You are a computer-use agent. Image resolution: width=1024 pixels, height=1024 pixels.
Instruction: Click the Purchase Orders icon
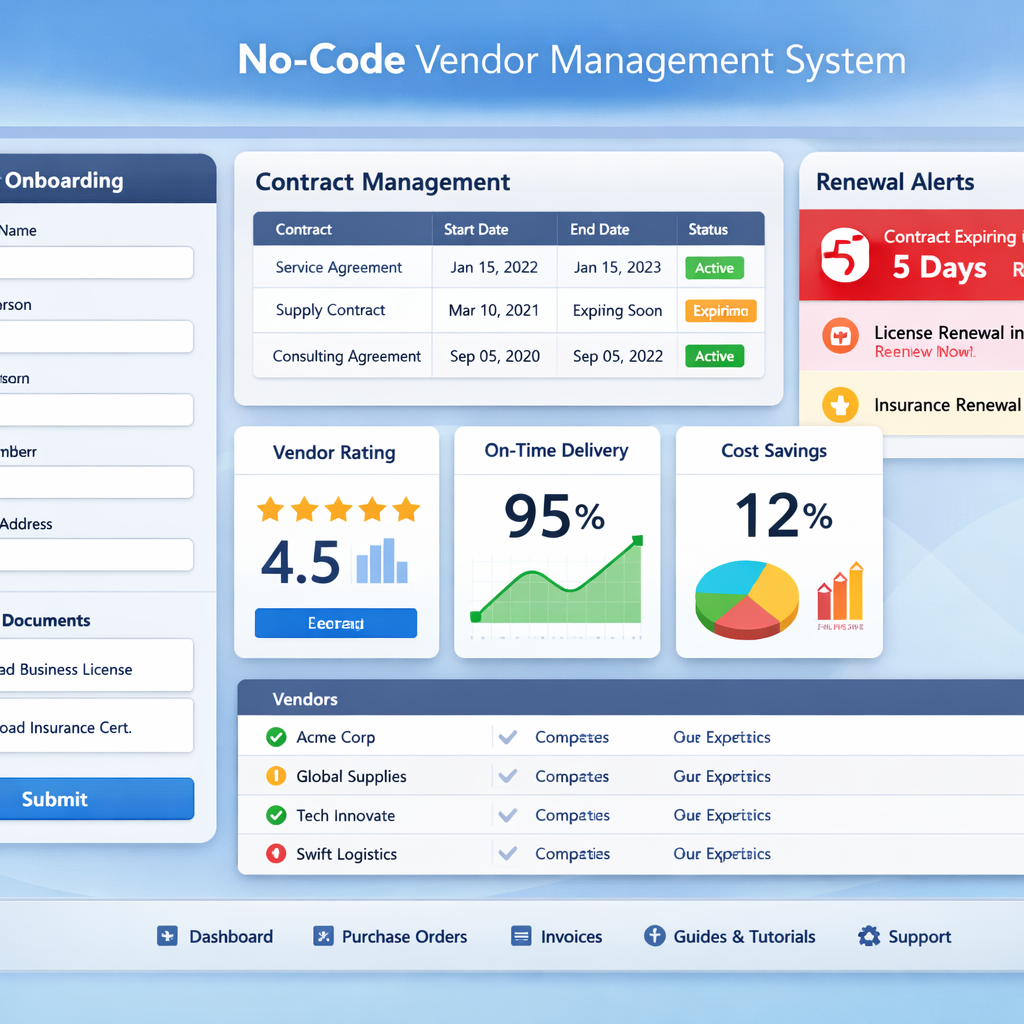pyautogui.click(x=323, y=936)
